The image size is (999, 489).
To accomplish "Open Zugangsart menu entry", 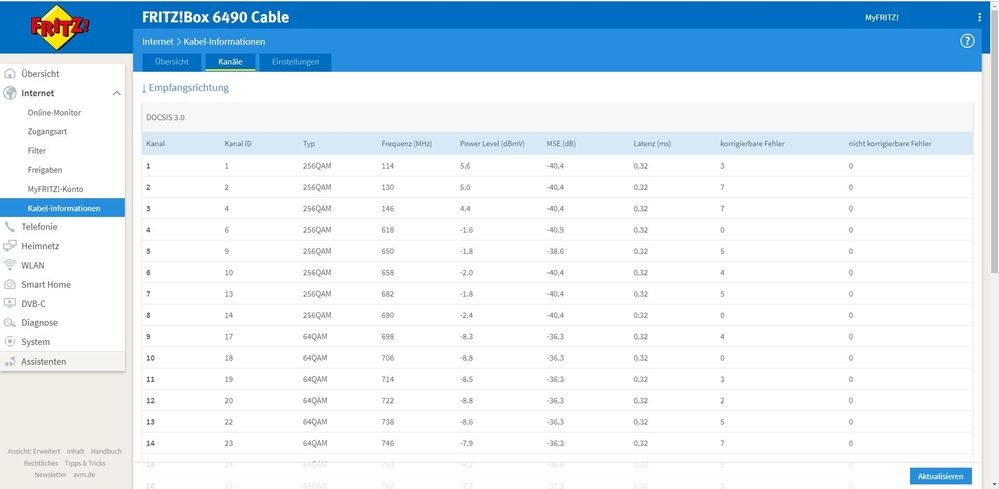I will [47, 132].
